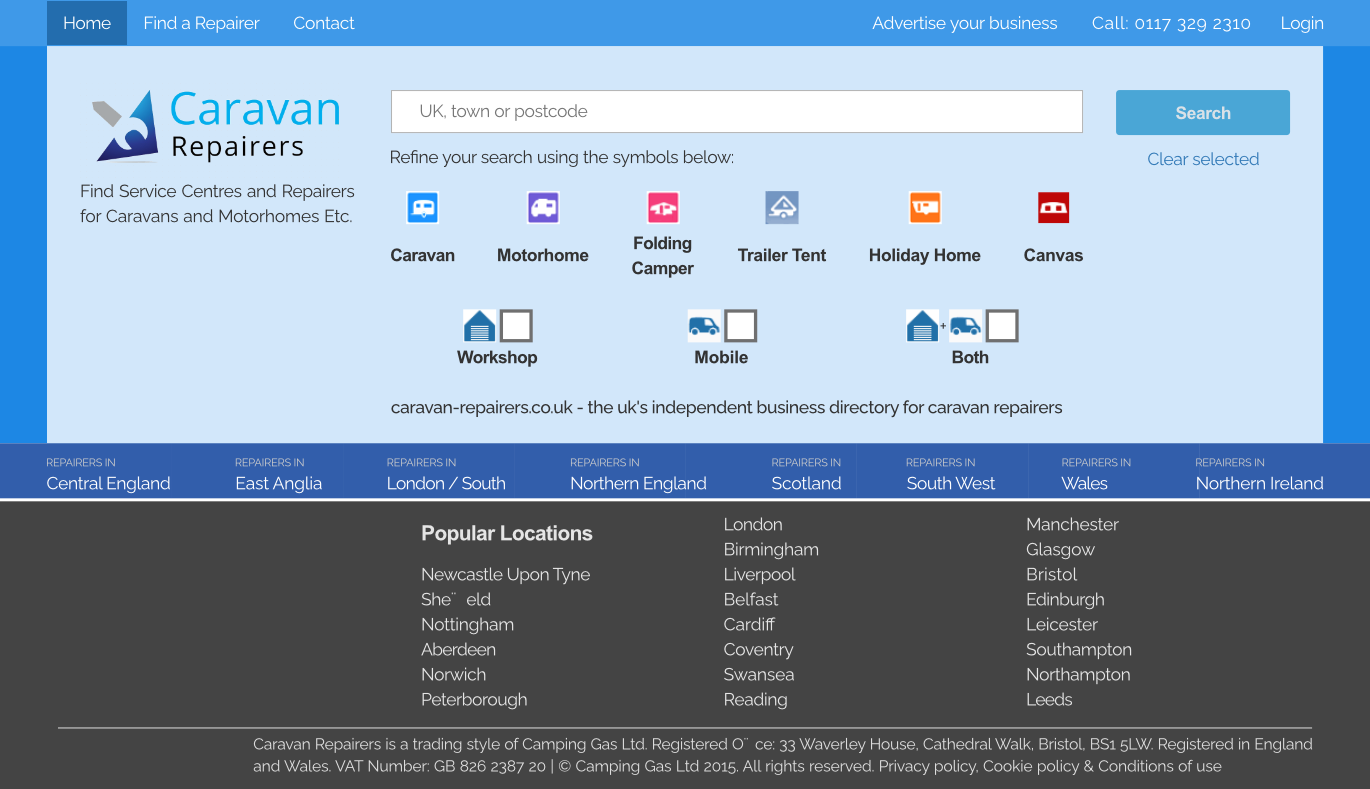Click the Edinburgh location link

pyautogui.click(x=1065, y=599)
